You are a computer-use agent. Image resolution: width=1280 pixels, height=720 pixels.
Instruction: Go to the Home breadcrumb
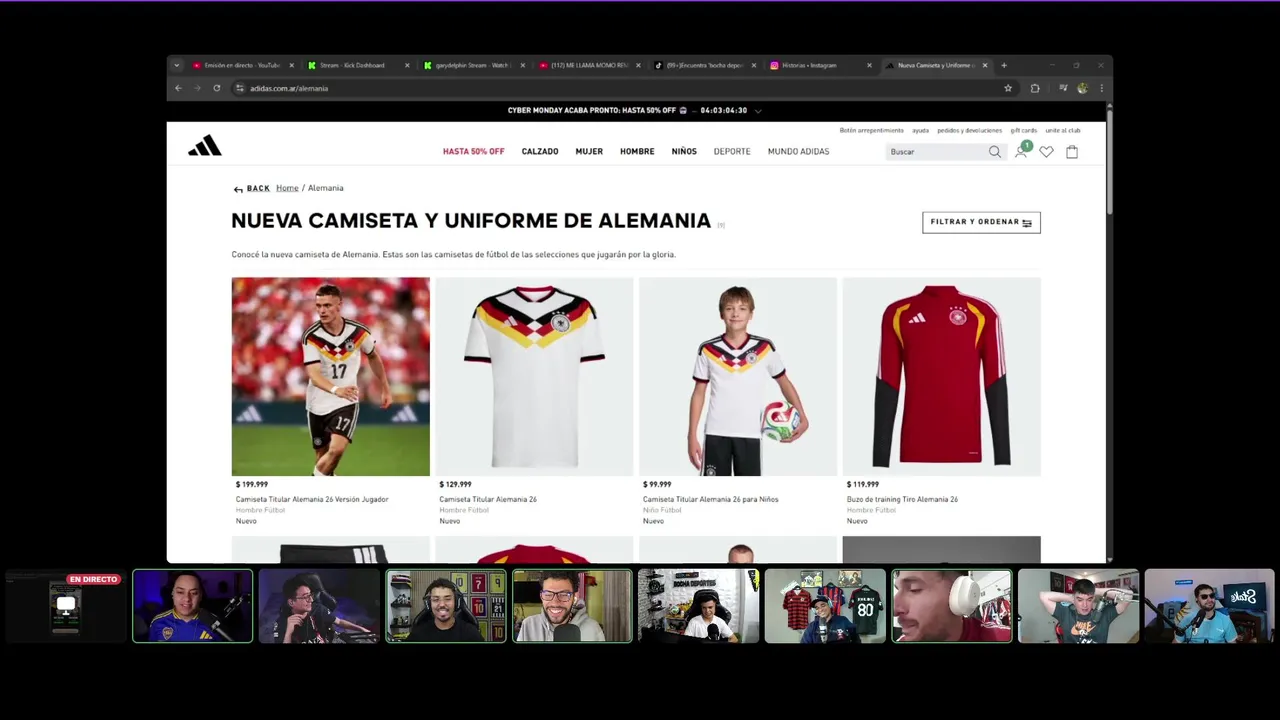[x=287, y=188]
